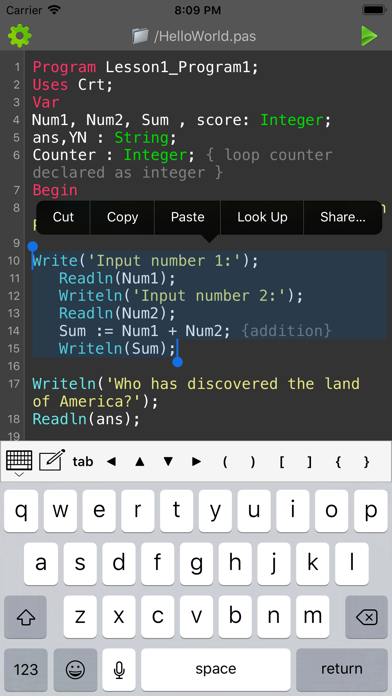This screenshot has width=392, height=696.
Task: Open the emoji keyboard
Action: (x=75, y=669)
